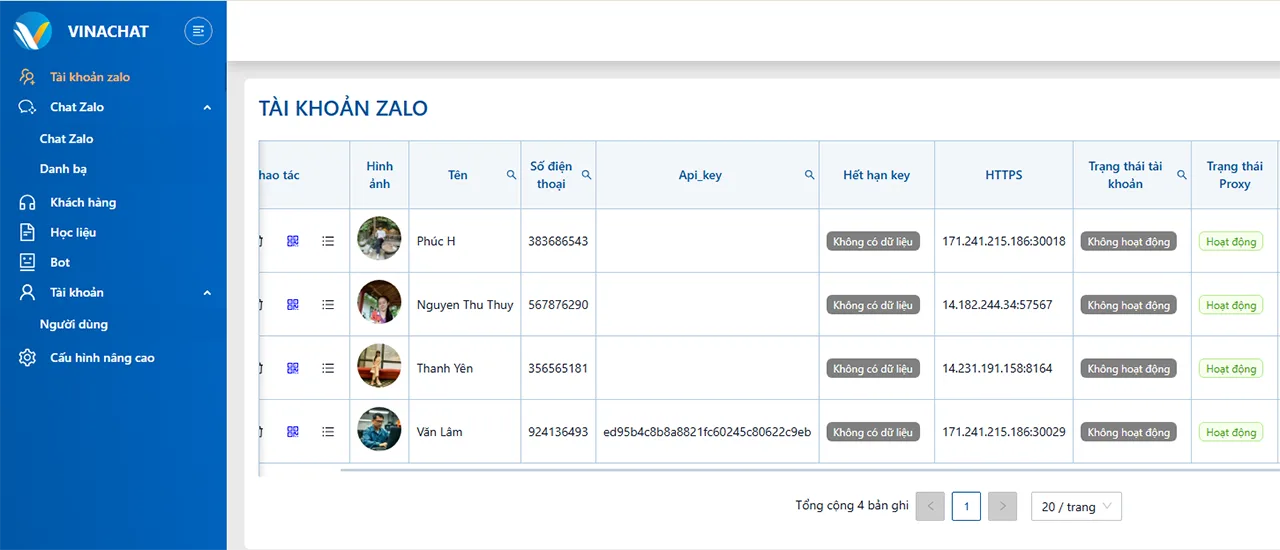The width and height of the screenshot is (1280, 550).
Task: Collapse the Tài khoản sidebar group
Action: pyautogui.click(x=207, y=293)
